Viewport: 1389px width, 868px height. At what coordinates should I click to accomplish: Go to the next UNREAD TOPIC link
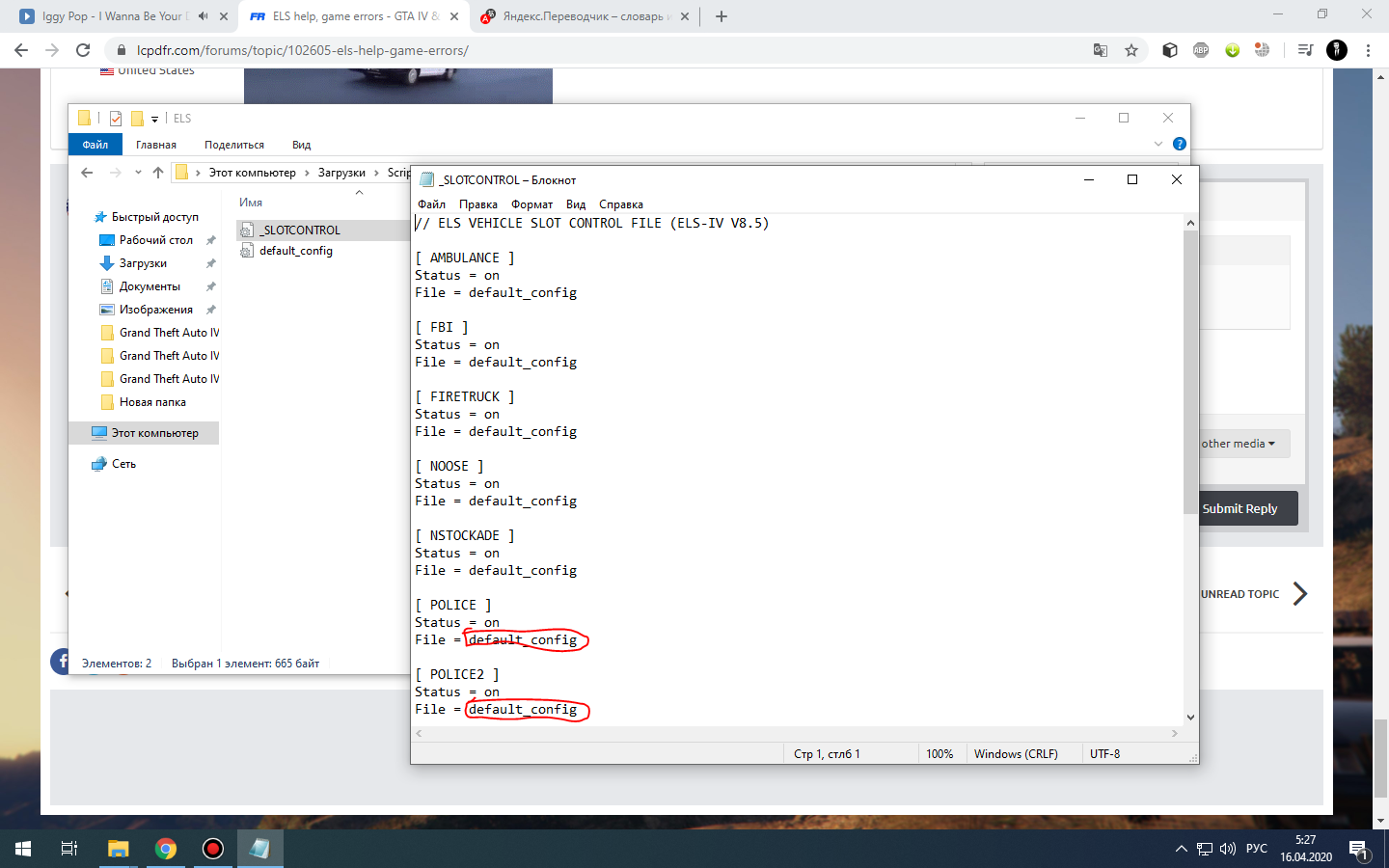click(1254, 594)
